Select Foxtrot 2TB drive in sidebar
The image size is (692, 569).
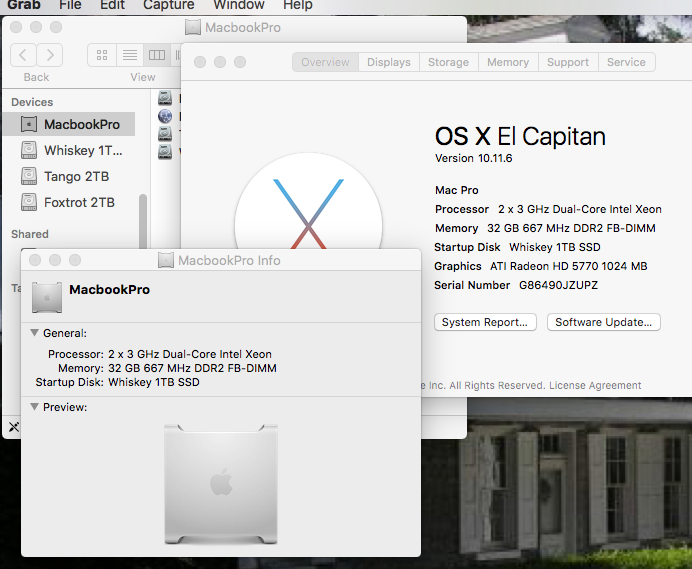point(69,203)
